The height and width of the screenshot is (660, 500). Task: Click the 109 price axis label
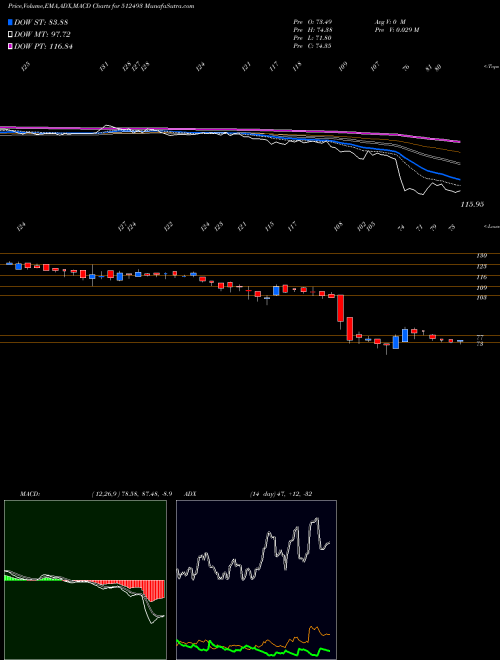[482, 288]
